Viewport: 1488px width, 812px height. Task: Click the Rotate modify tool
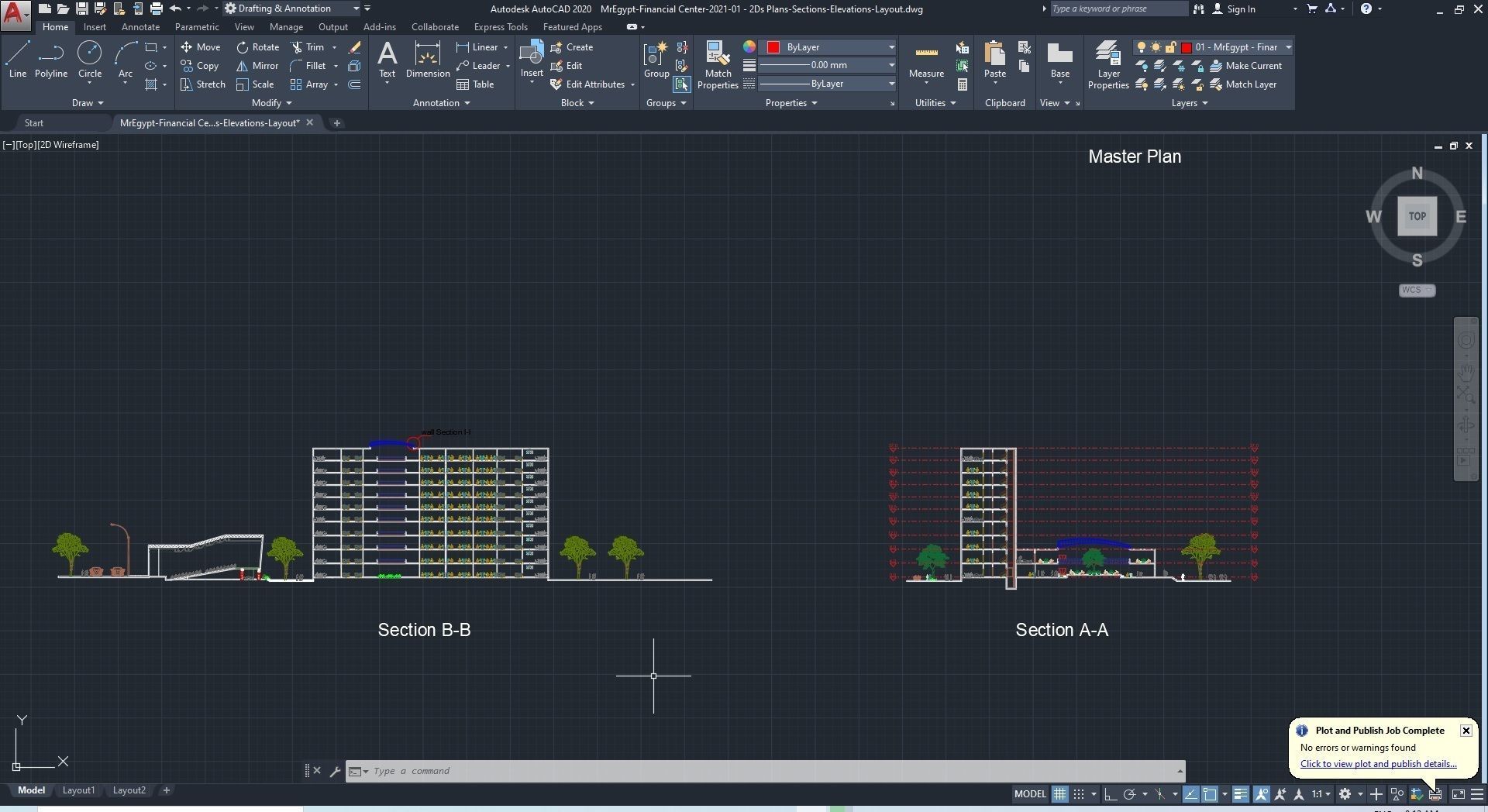click(258, 47)
